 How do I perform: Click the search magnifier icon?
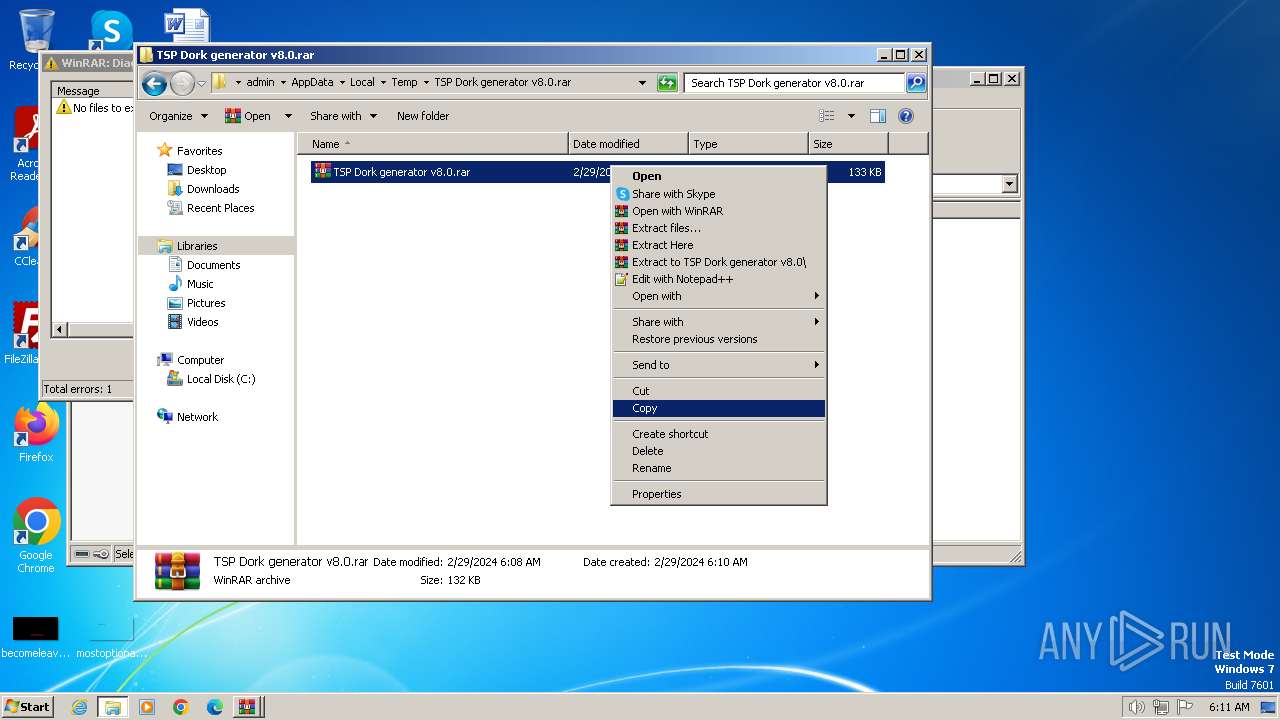tap(915, 83)
